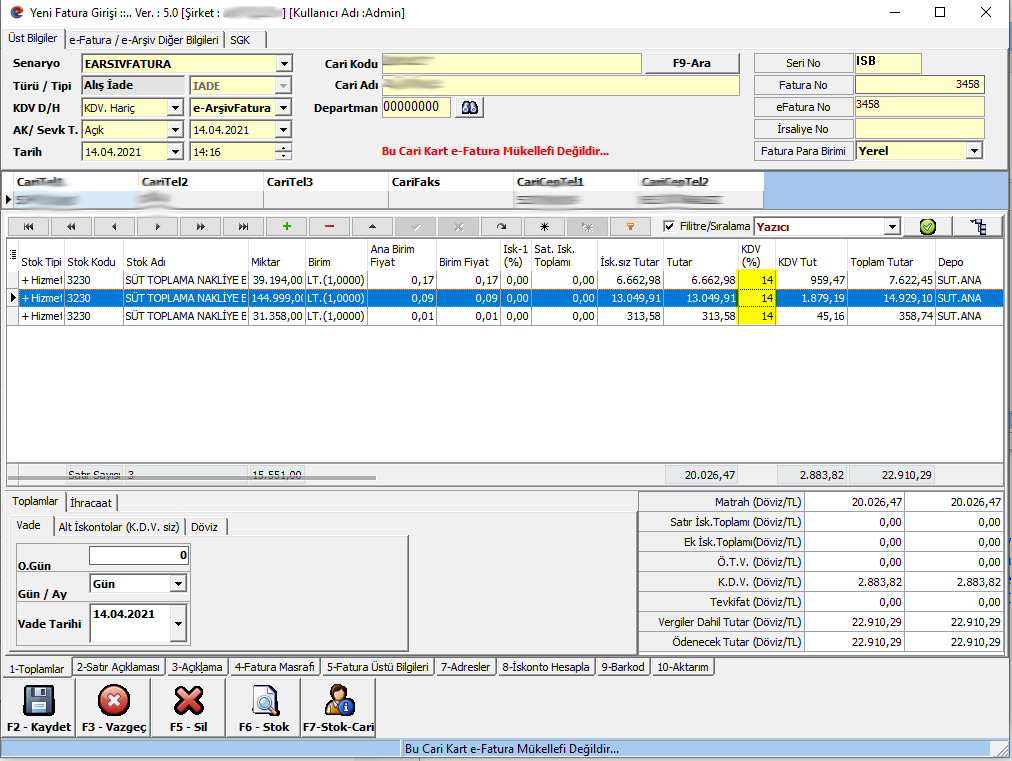Screen dimensions: 1012x761
Task: Open the 4-Fatura Masrafı tab
Action: (x=274, y=667)
